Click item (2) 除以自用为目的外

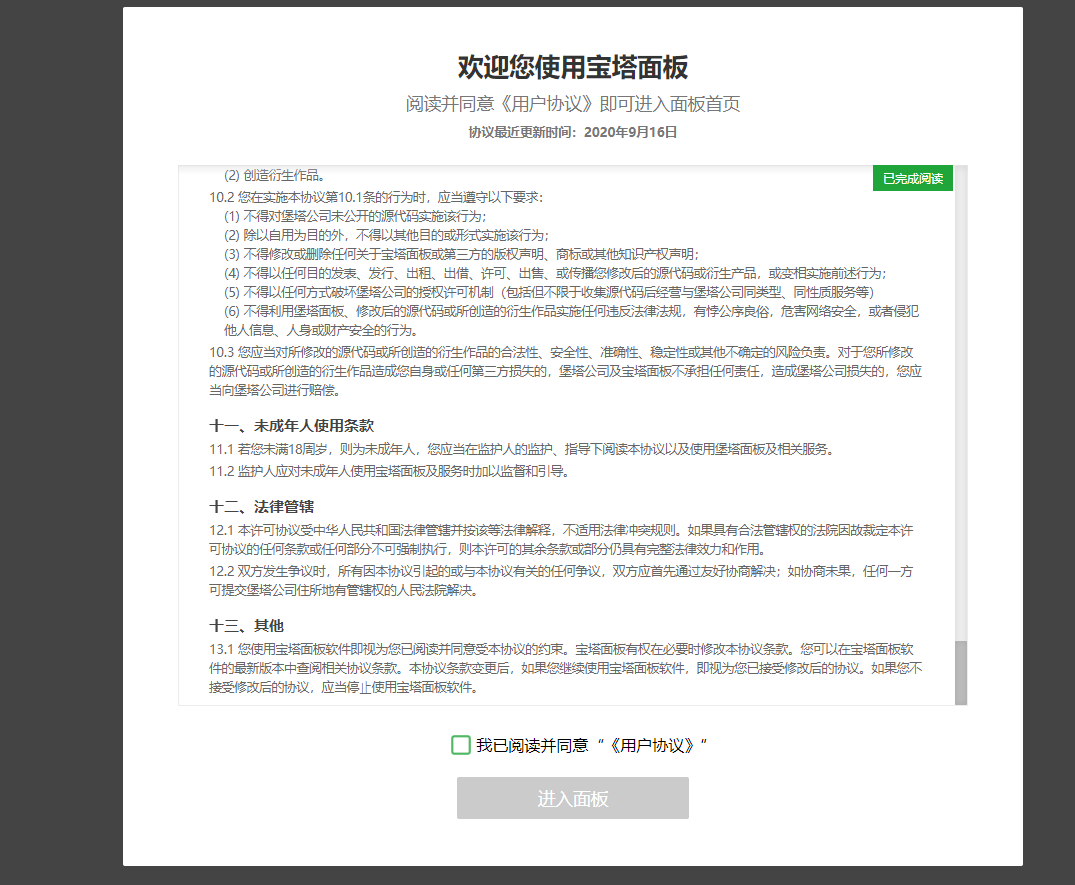[x=387, y=235]
